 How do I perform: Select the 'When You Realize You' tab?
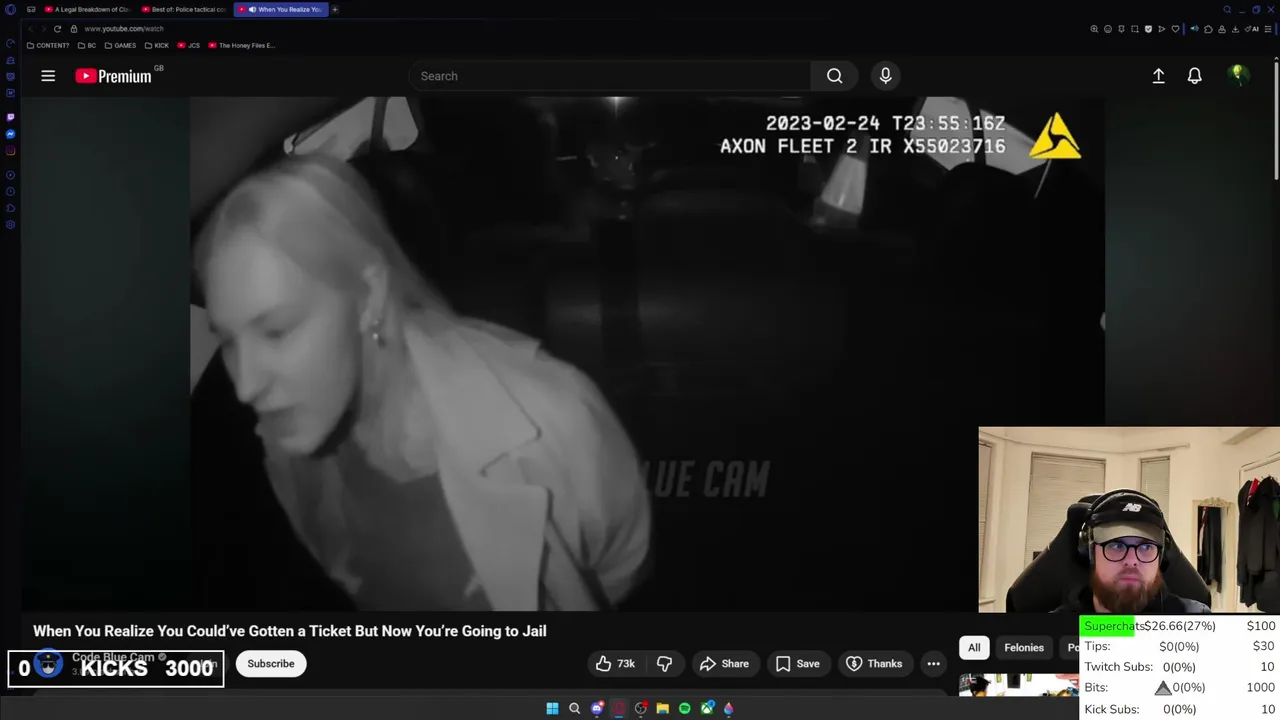click(281, 9)
